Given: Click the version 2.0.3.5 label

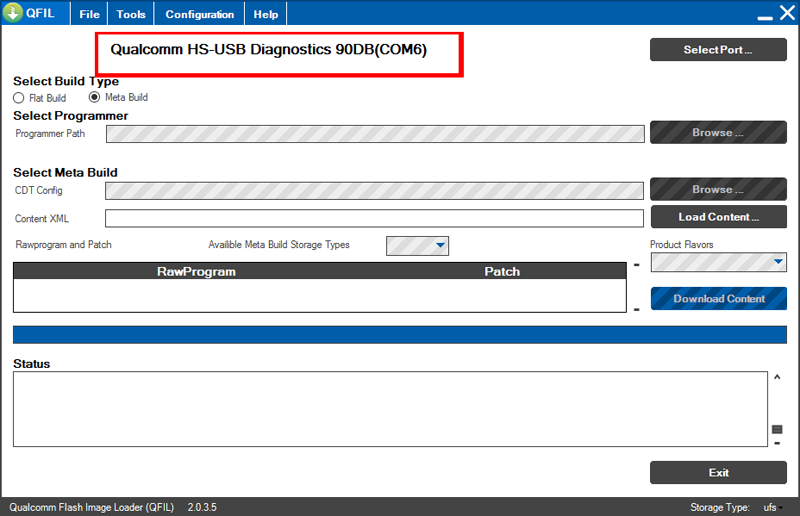Looking at the screenshot, I should (x=202, y=507).
